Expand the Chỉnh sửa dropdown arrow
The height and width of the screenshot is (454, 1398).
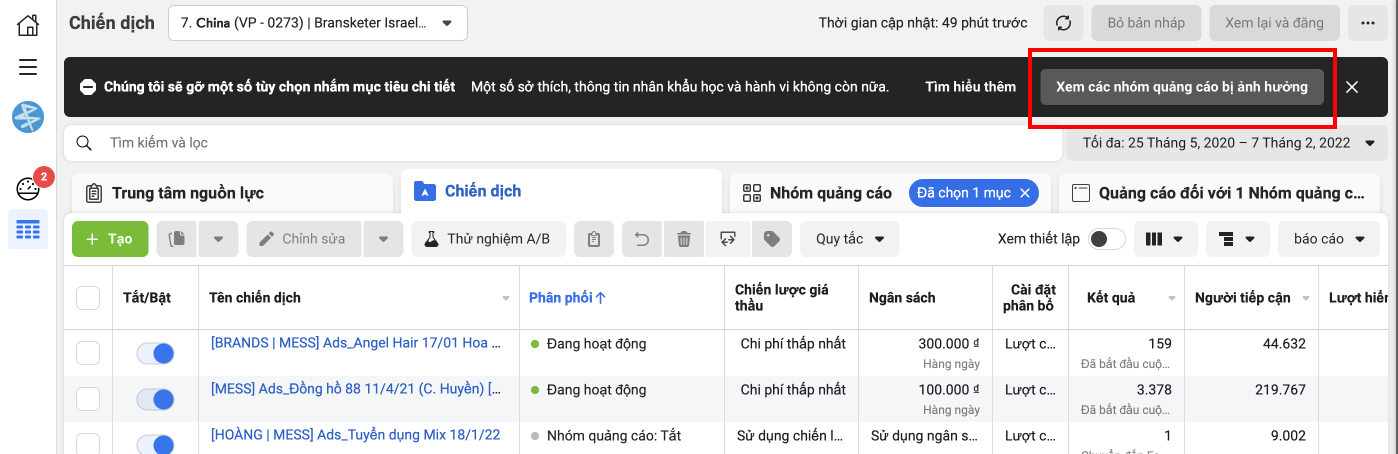[x=383, y=239]
